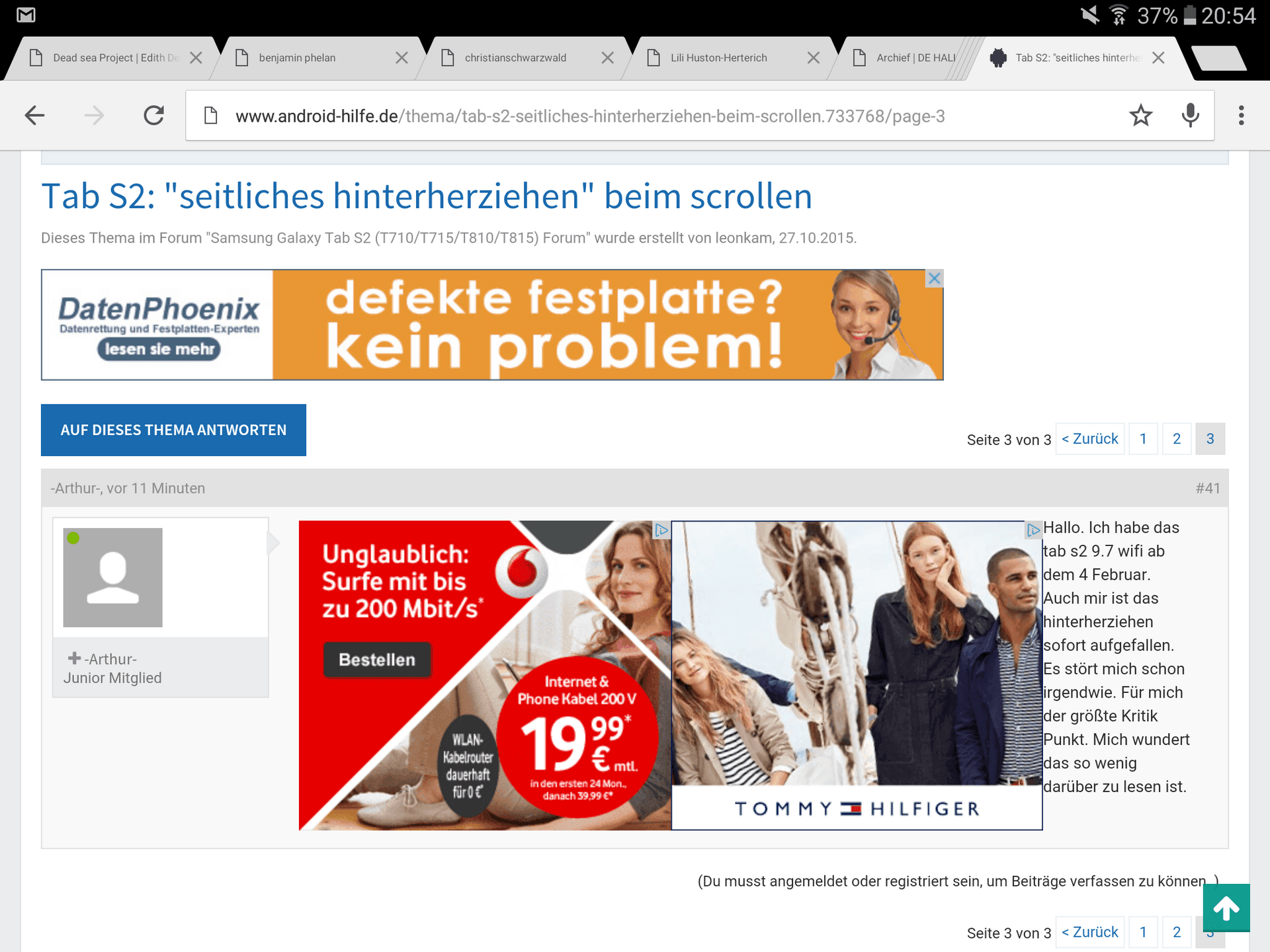Open a new browser tab
Image resolution: width=1270 pixels, height=952 pixels.
[1219, 58]
